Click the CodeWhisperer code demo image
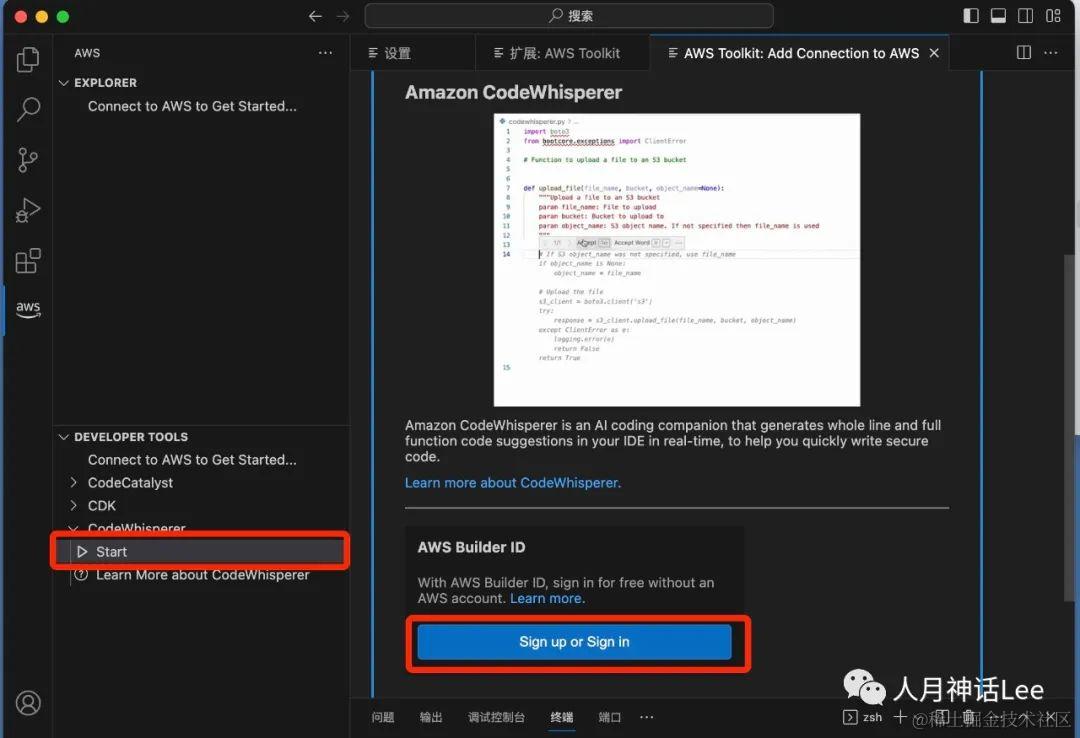The width and height of the screenshot is (1080, 738). 676,260
